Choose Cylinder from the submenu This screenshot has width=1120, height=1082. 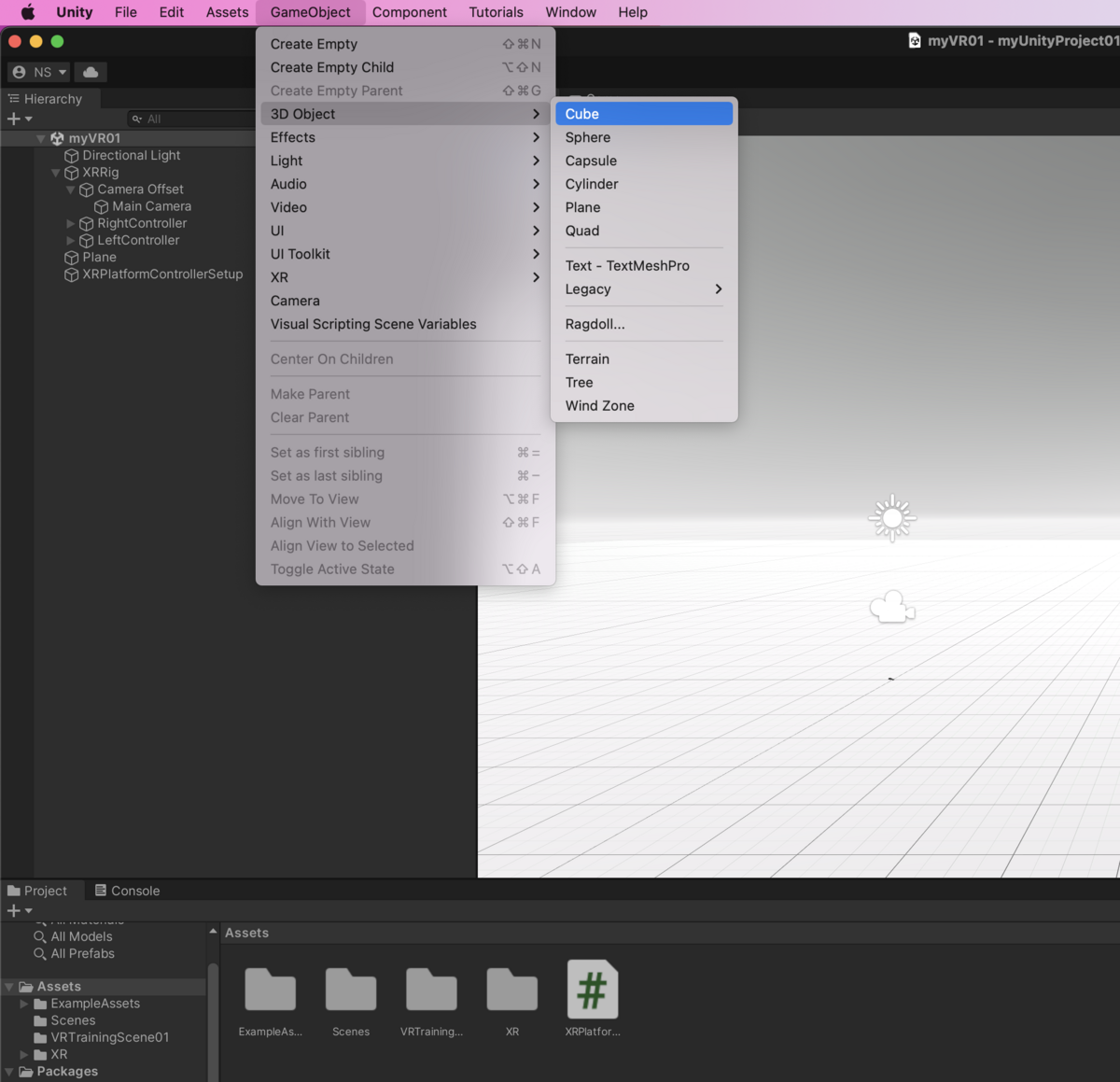click(644, 184)
